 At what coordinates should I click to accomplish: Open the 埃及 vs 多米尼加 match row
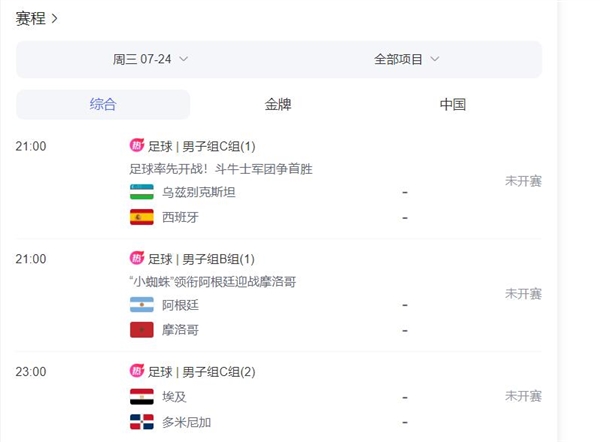(300, 397)
